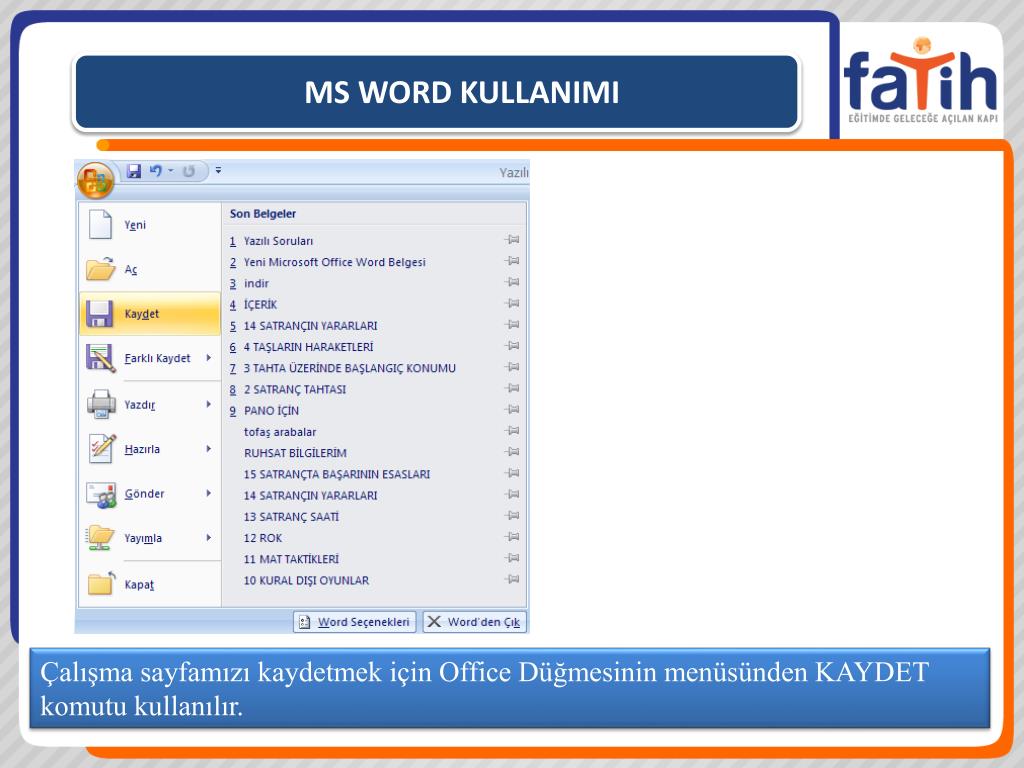
Task: Select Yeni menu command
Action: pyautogui.click(x=150, y=225)
